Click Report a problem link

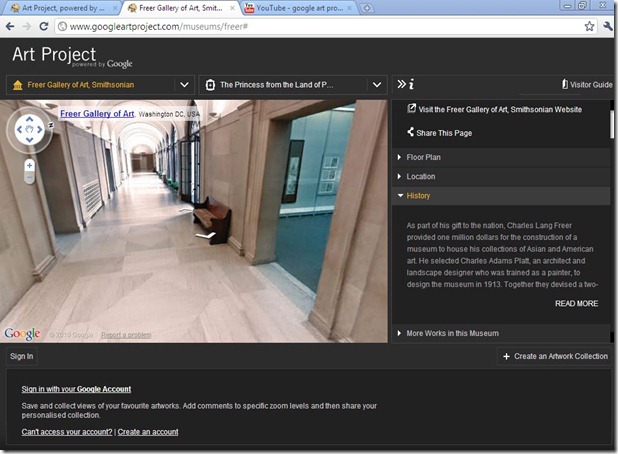[x=126, y=335]
